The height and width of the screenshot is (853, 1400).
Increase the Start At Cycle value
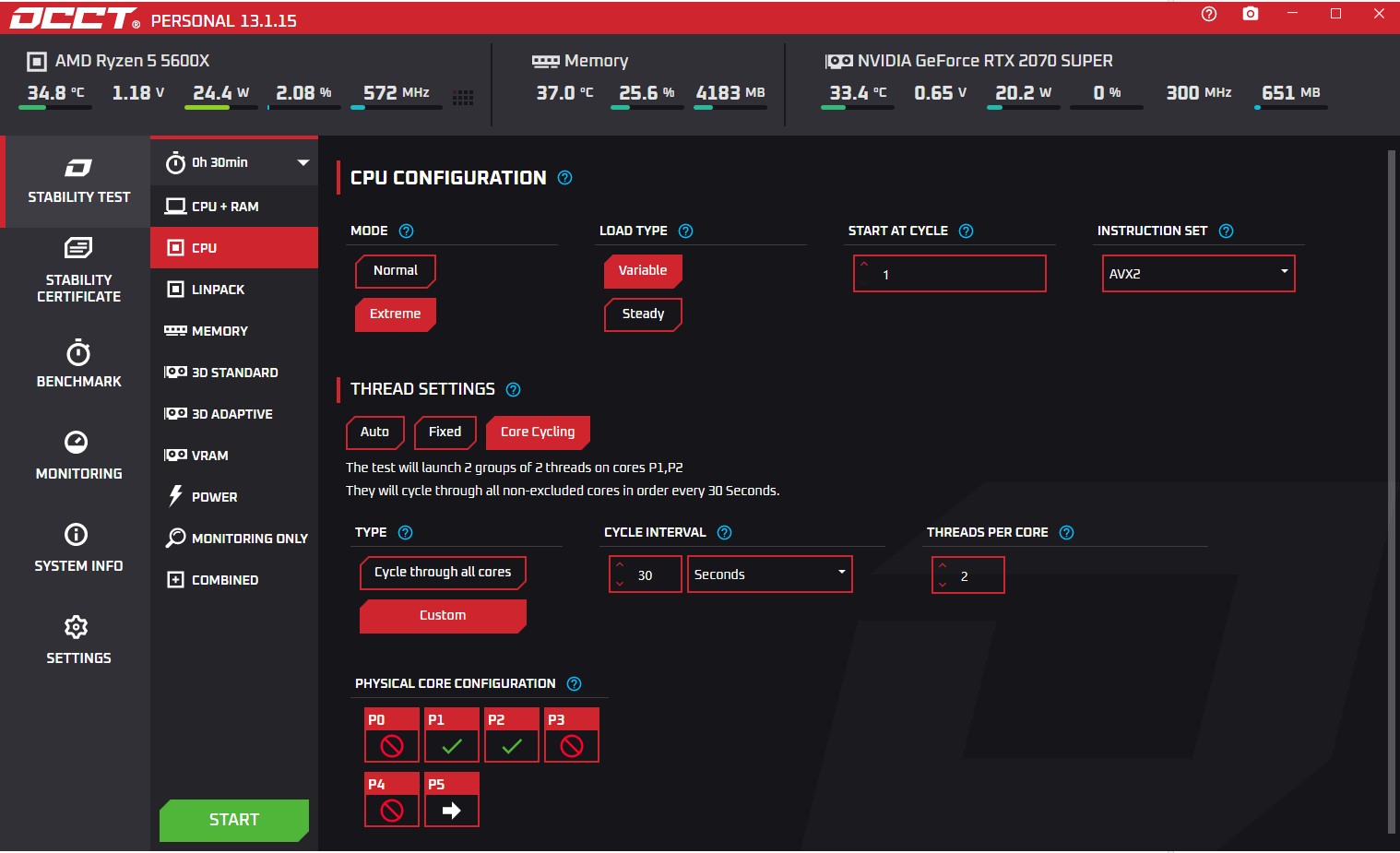coord(864,265)
